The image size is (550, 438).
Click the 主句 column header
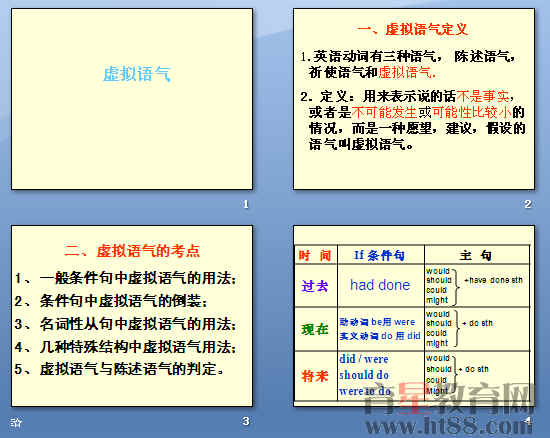coord(476,255)
